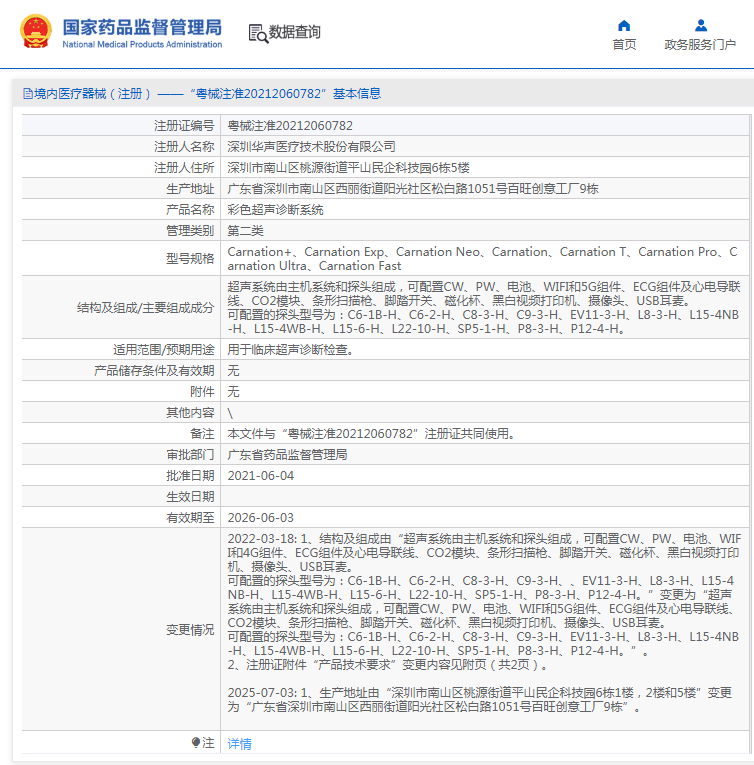This screenshot has height=765, width=754.
Task: Click the 有效期至 row label
Action: click(190, 518)
